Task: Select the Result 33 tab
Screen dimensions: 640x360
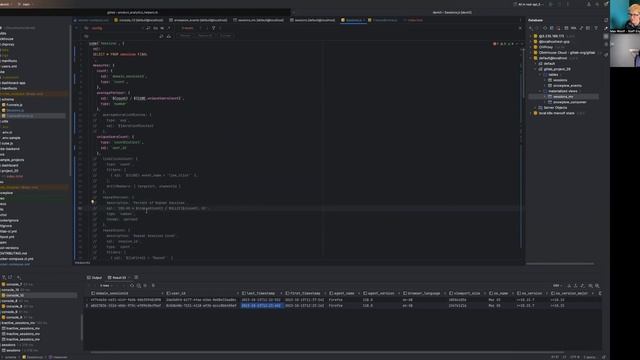Action: [118, 278]
